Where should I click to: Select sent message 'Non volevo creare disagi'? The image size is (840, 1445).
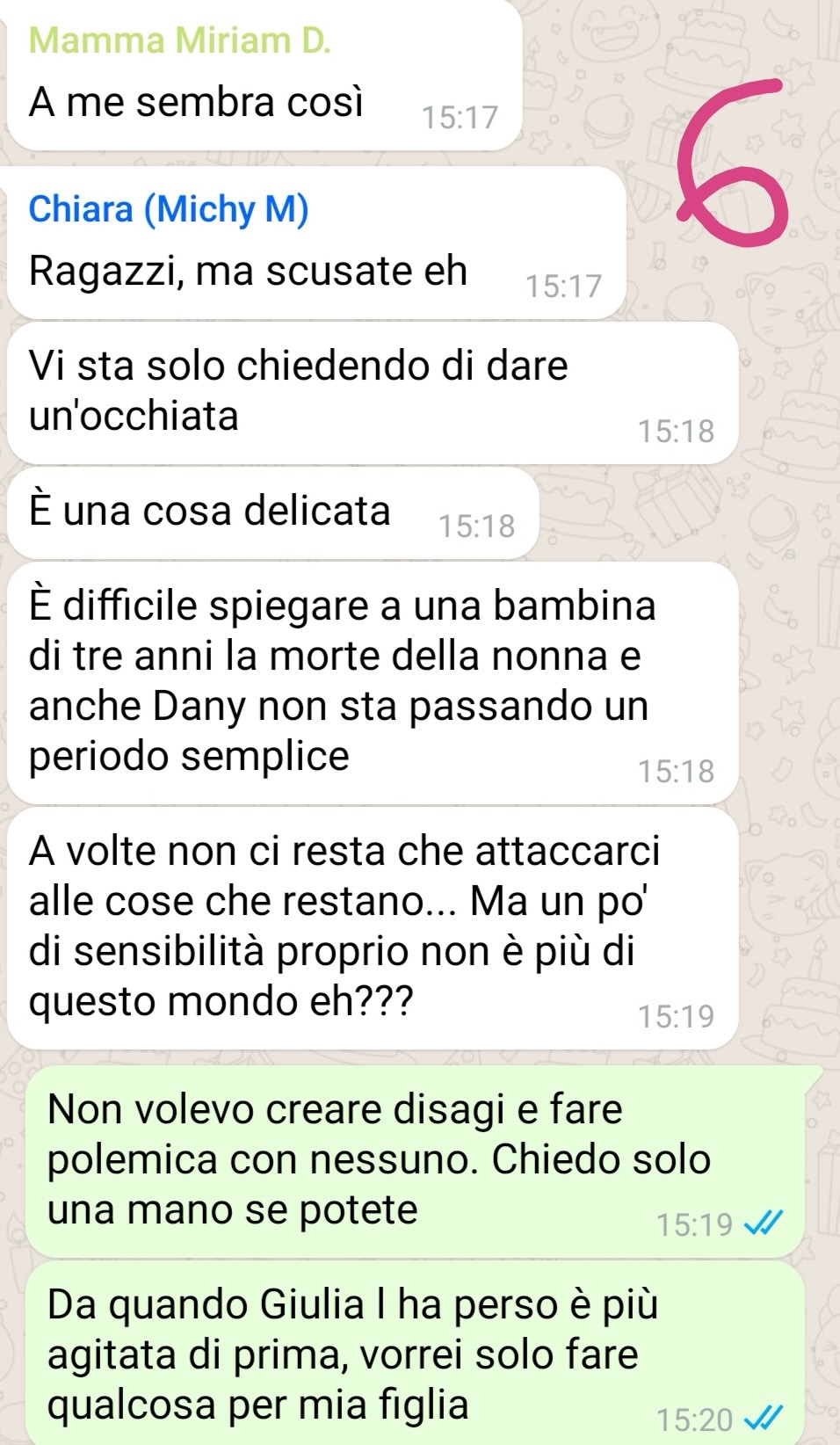pyautogui.click(x=415, y=1161)
